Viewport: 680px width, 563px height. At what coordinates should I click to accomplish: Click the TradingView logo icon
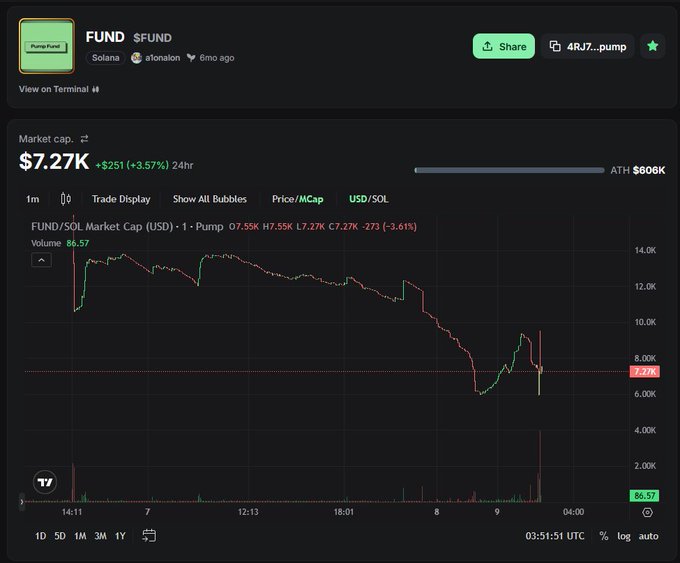click(45, 482)
